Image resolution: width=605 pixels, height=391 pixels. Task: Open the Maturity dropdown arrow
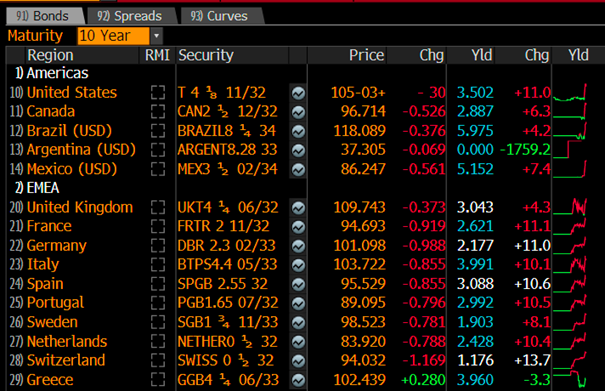click(156, 36)
